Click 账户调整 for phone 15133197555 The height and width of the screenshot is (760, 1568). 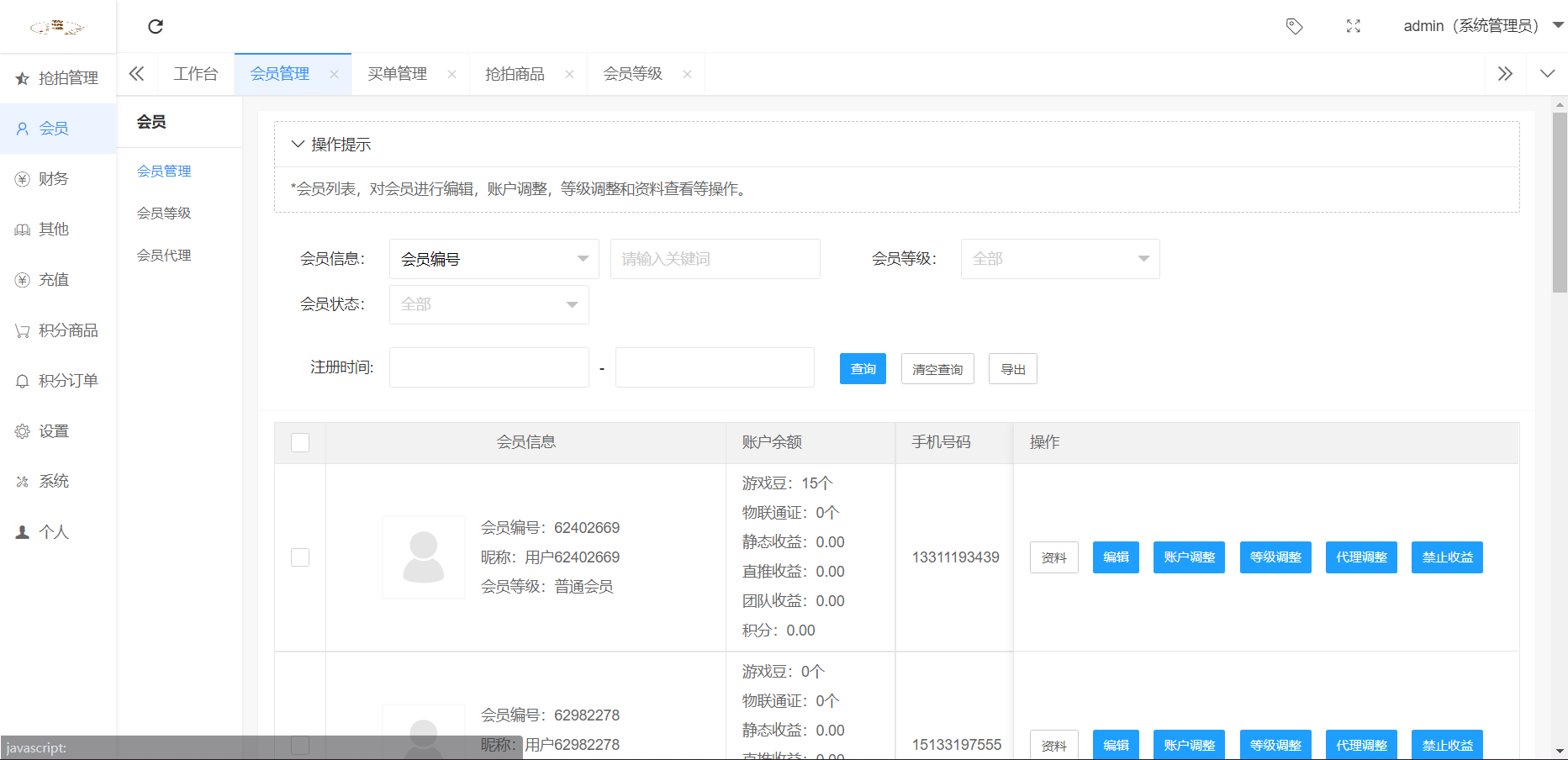[x=1190, y=745]
